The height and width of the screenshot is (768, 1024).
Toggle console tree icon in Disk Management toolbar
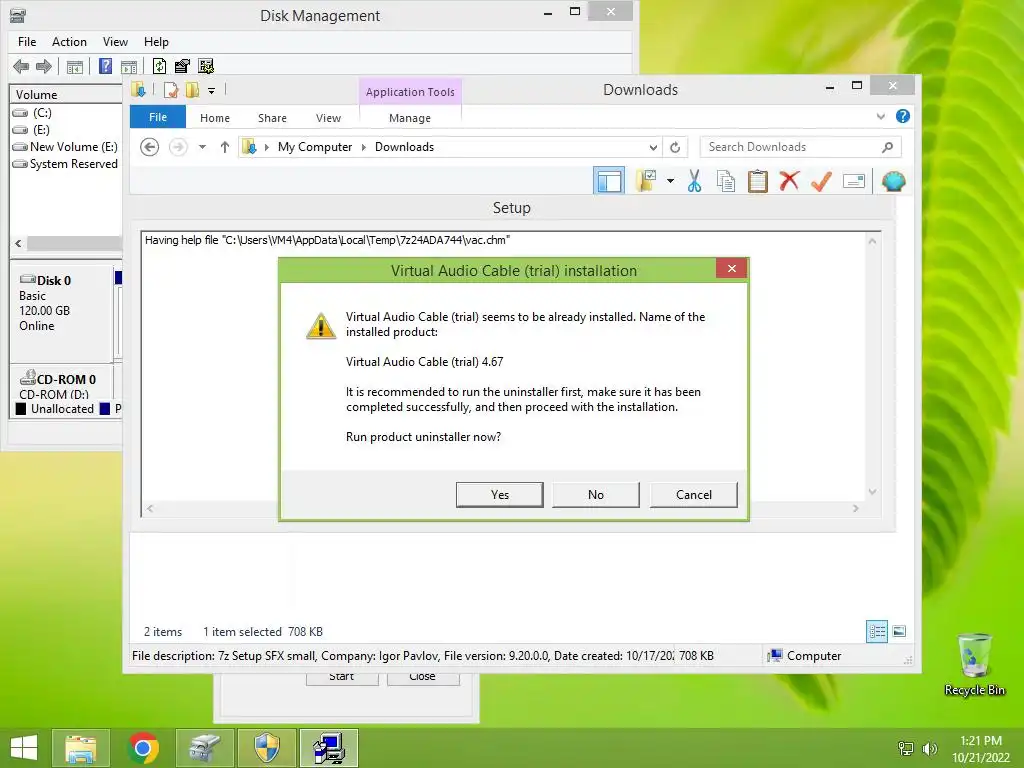point(75,67)
